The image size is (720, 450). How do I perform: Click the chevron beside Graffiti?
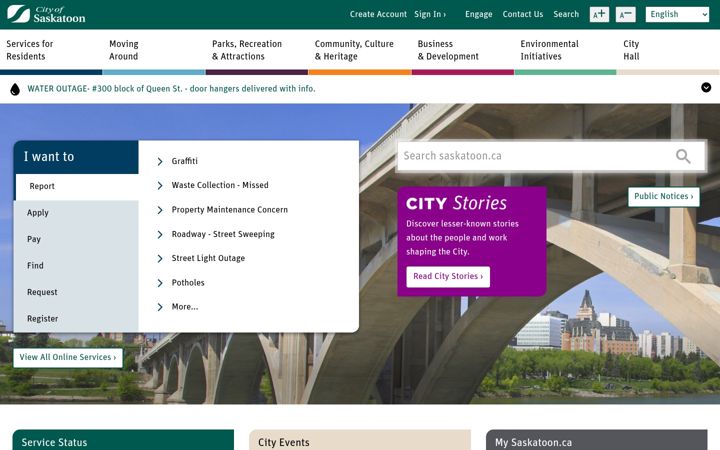coord(160,161)
